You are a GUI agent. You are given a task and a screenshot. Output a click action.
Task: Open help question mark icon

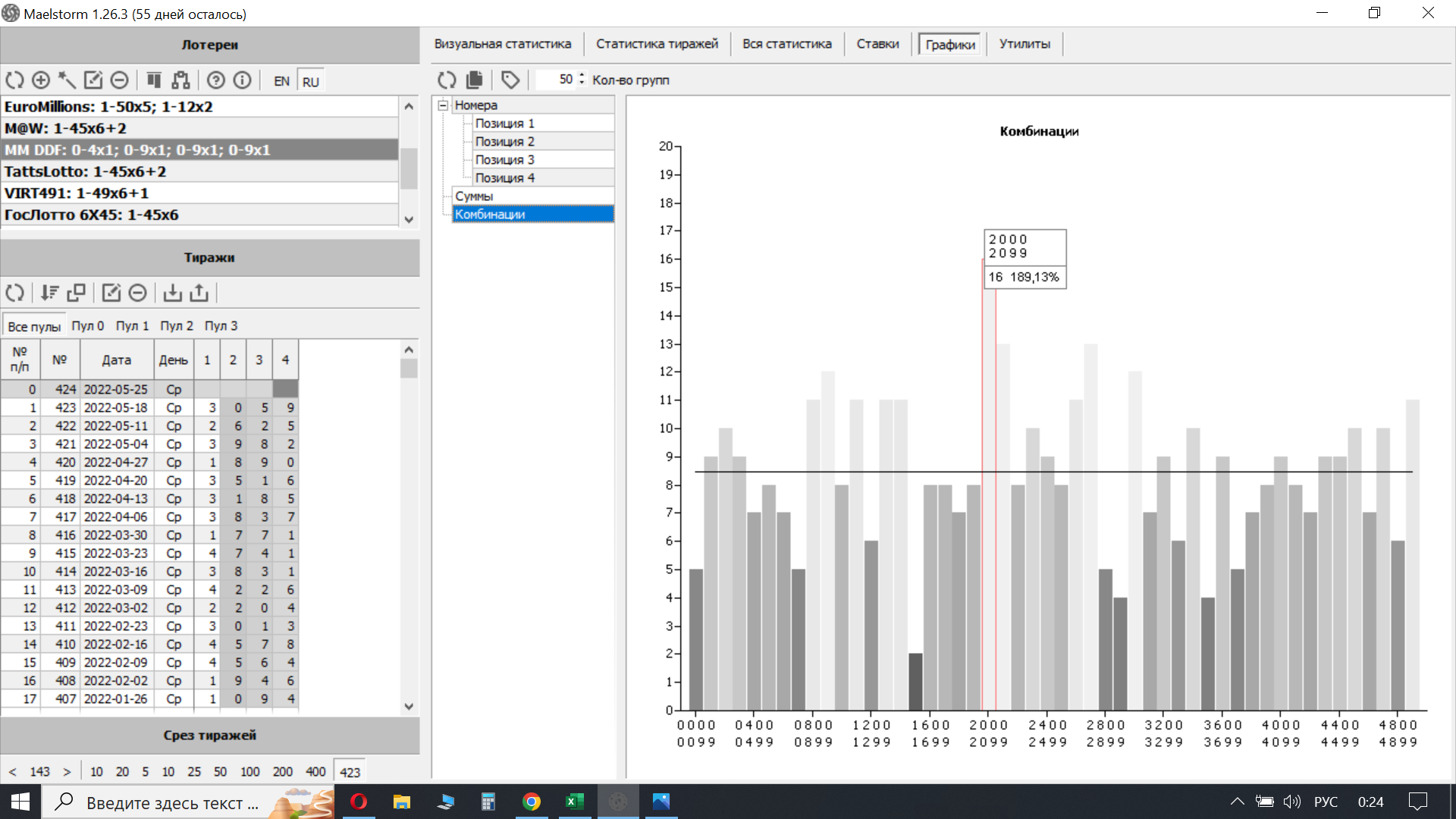pyautogui.click(x=216, y=80)
